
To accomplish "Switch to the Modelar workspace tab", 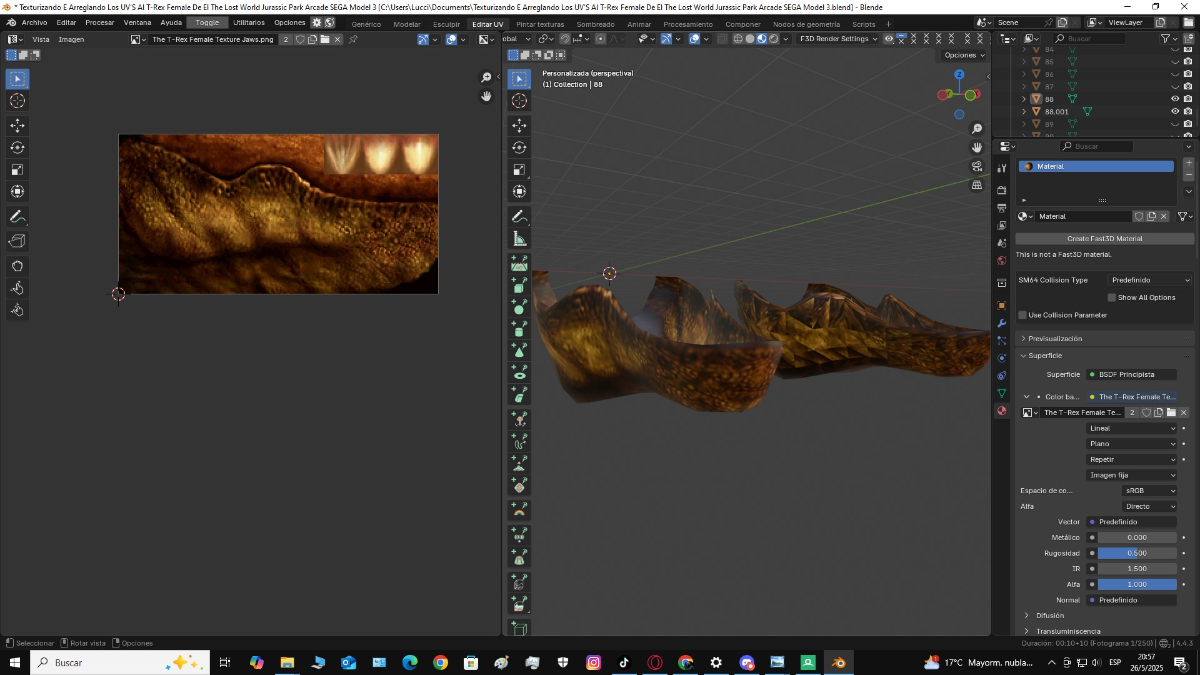I will pyautogui.click(x=407, y=24).
